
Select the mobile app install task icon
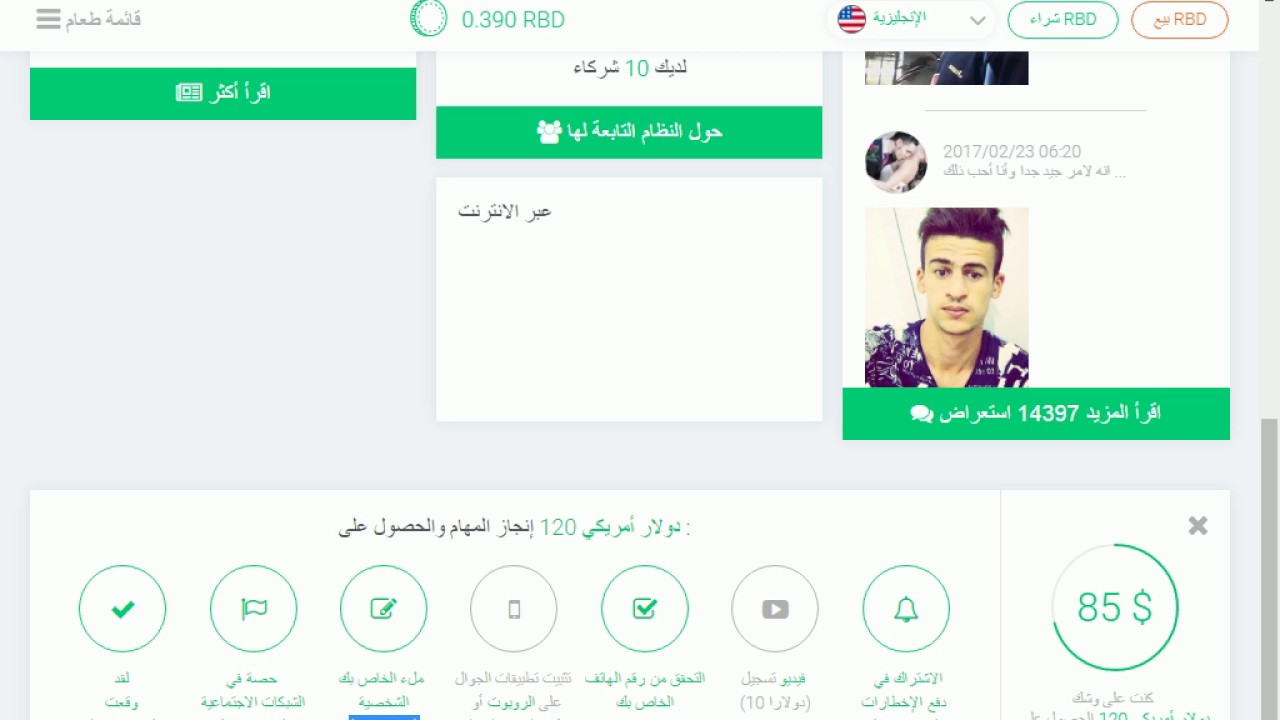point(514,609)
